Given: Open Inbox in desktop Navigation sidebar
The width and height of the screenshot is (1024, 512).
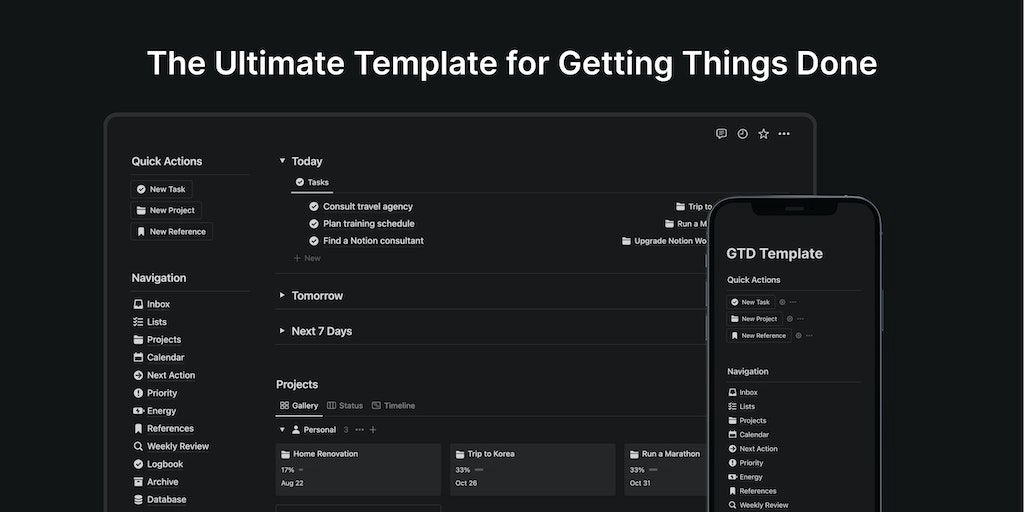Looking at the screenshot, I should (152, 304).
